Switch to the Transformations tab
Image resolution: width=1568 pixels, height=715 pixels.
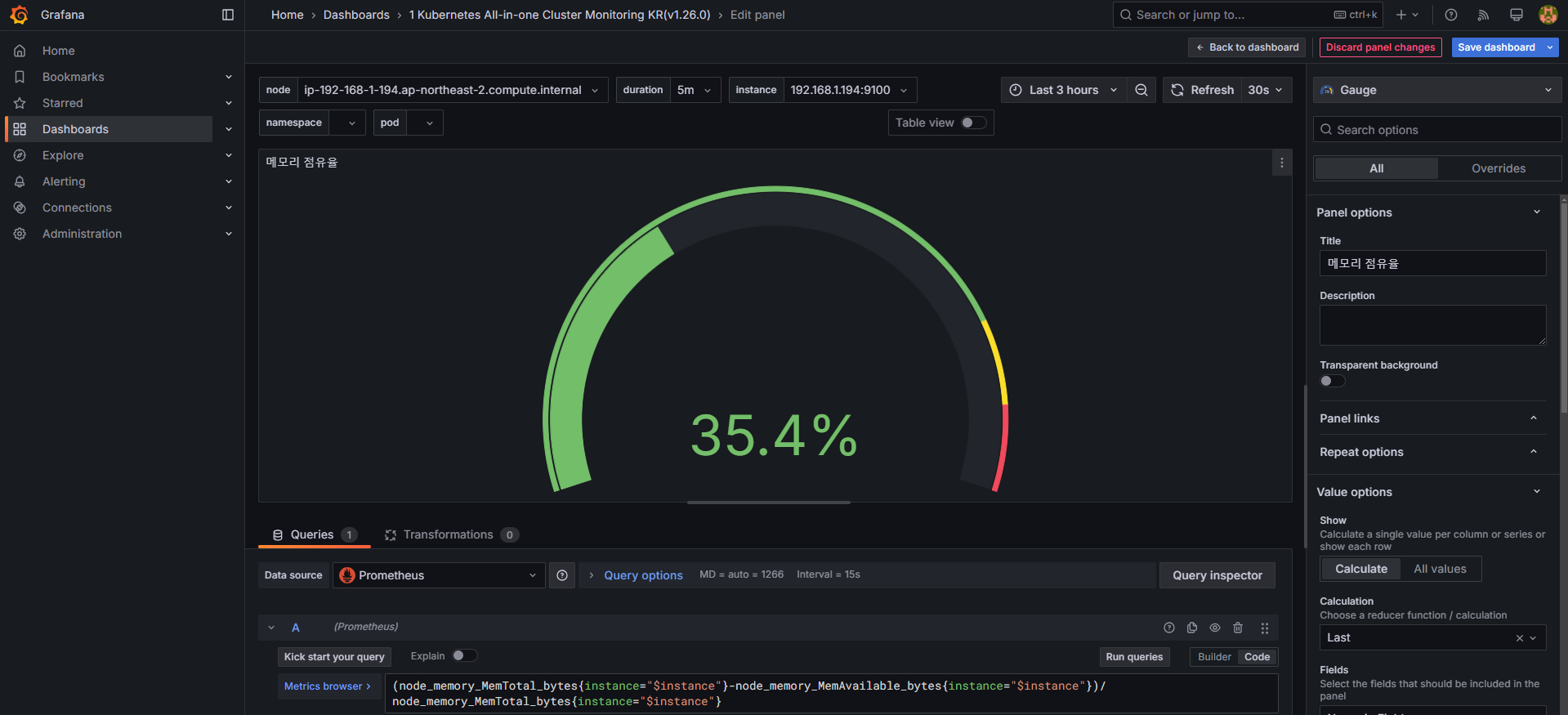[x=452, y=534]
